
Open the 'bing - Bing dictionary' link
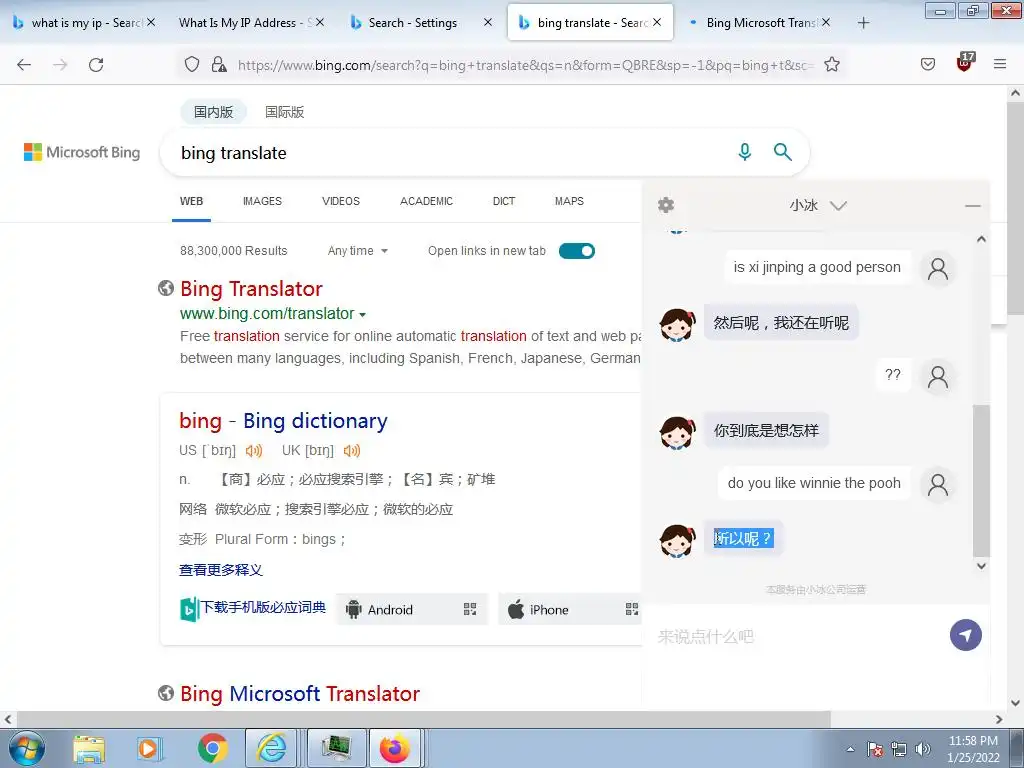click(x=283, y=421)
